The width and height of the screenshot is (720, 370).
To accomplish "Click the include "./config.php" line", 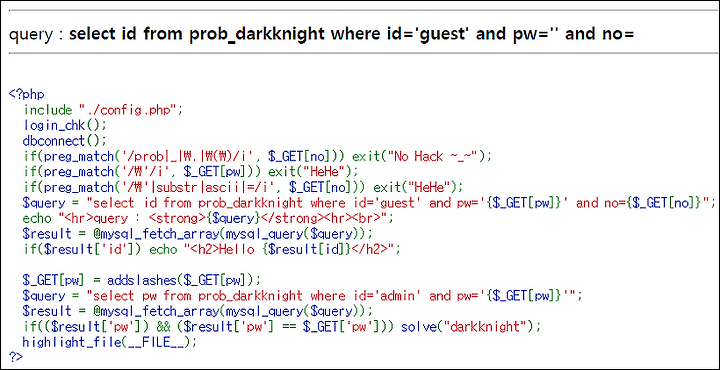I will 103,110.
